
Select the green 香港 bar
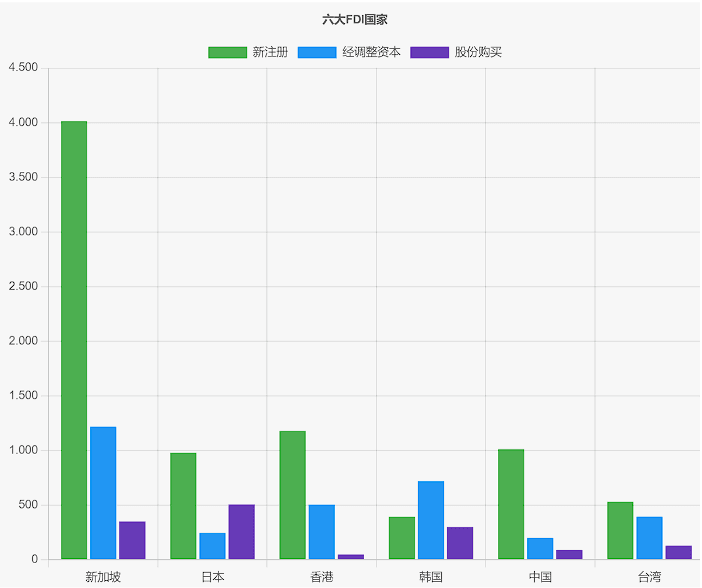click(x=293, y=495)
